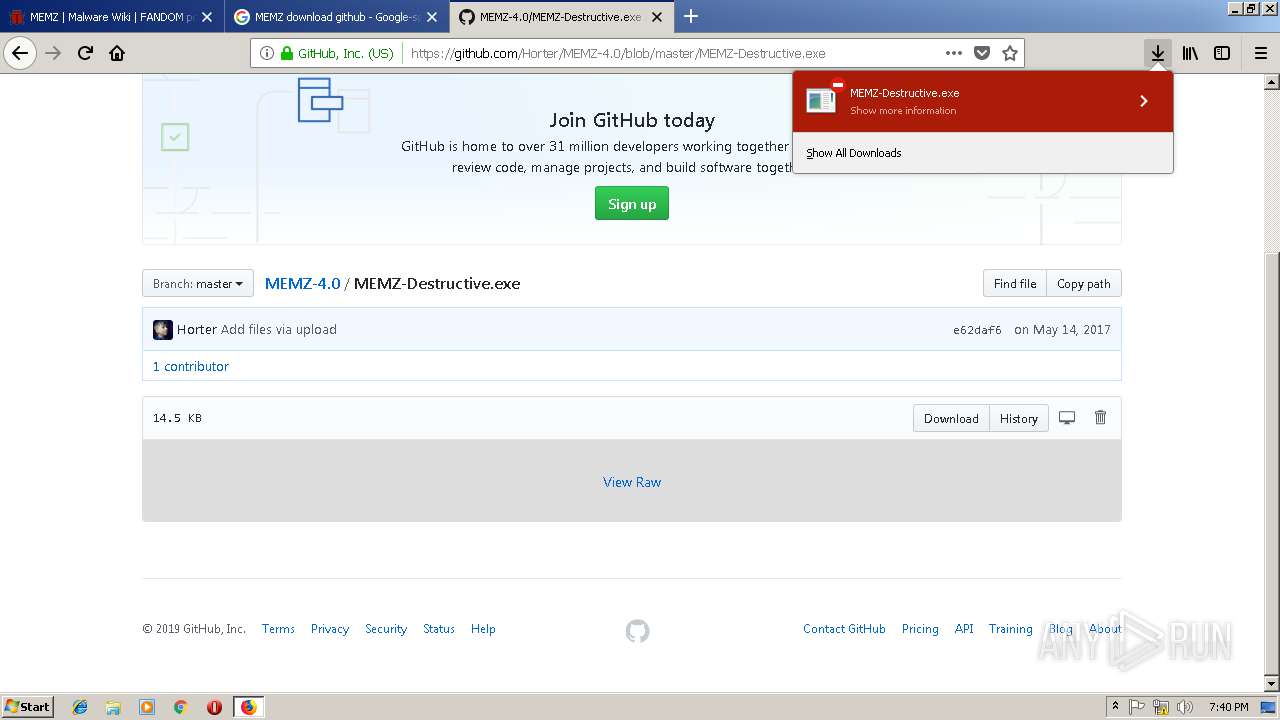The height and width of the screenshot is (720, 1280).
Task: Open the Firefox home page icon
Action: (x=117, y=53)
